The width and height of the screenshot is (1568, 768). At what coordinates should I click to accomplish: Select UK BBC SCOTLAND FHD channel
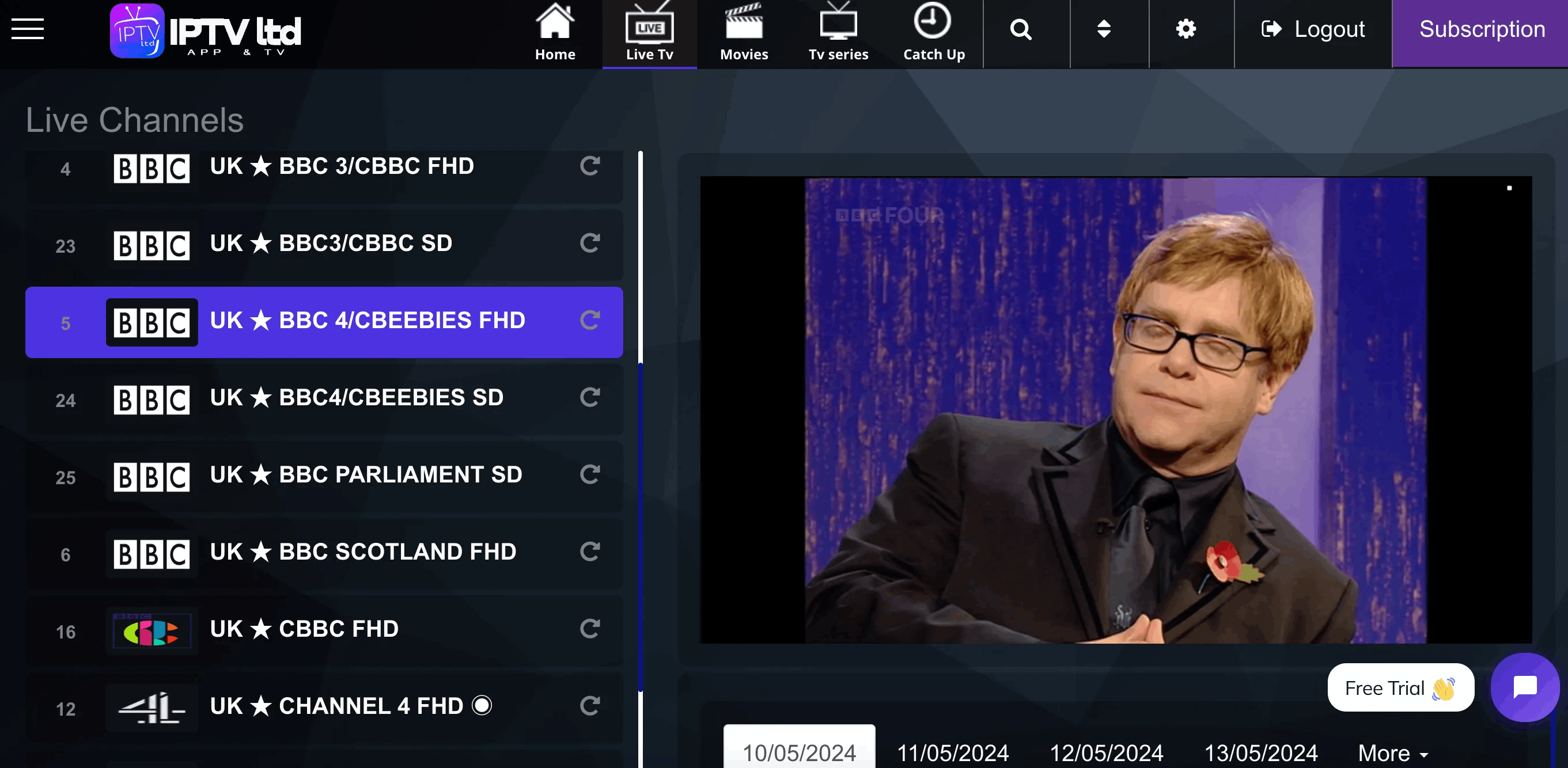(x=324, y=554)
